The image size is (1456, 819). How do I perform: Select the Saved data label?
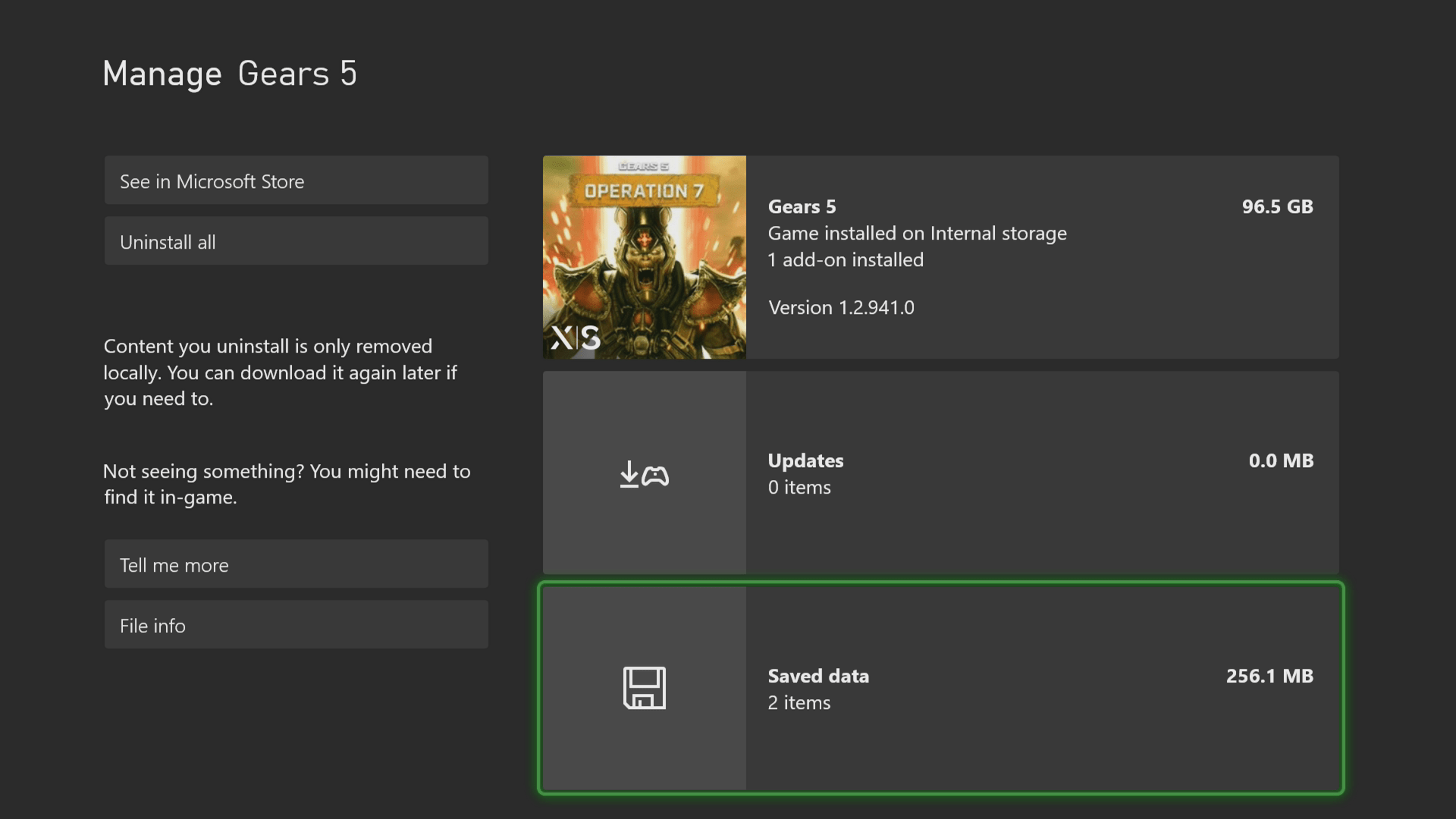[x=817, y=676]
